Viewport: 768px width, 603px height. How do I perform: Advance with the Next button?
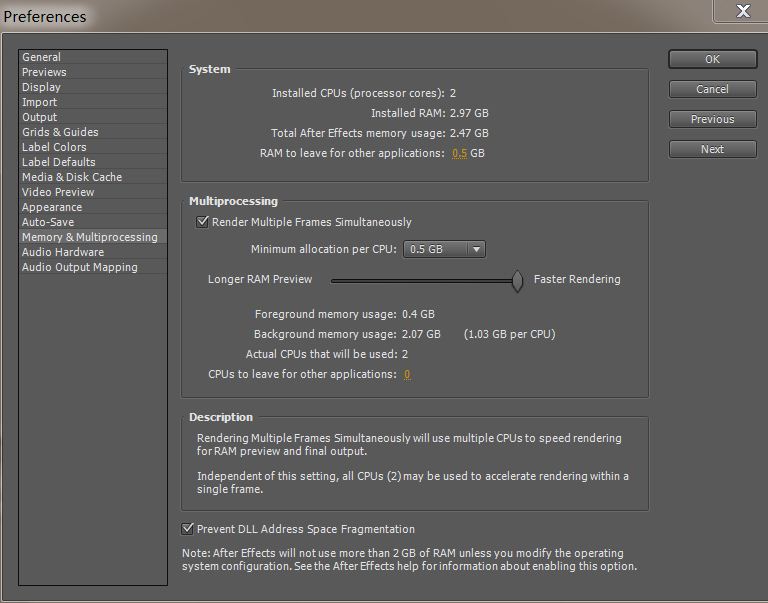pos(713,149)
